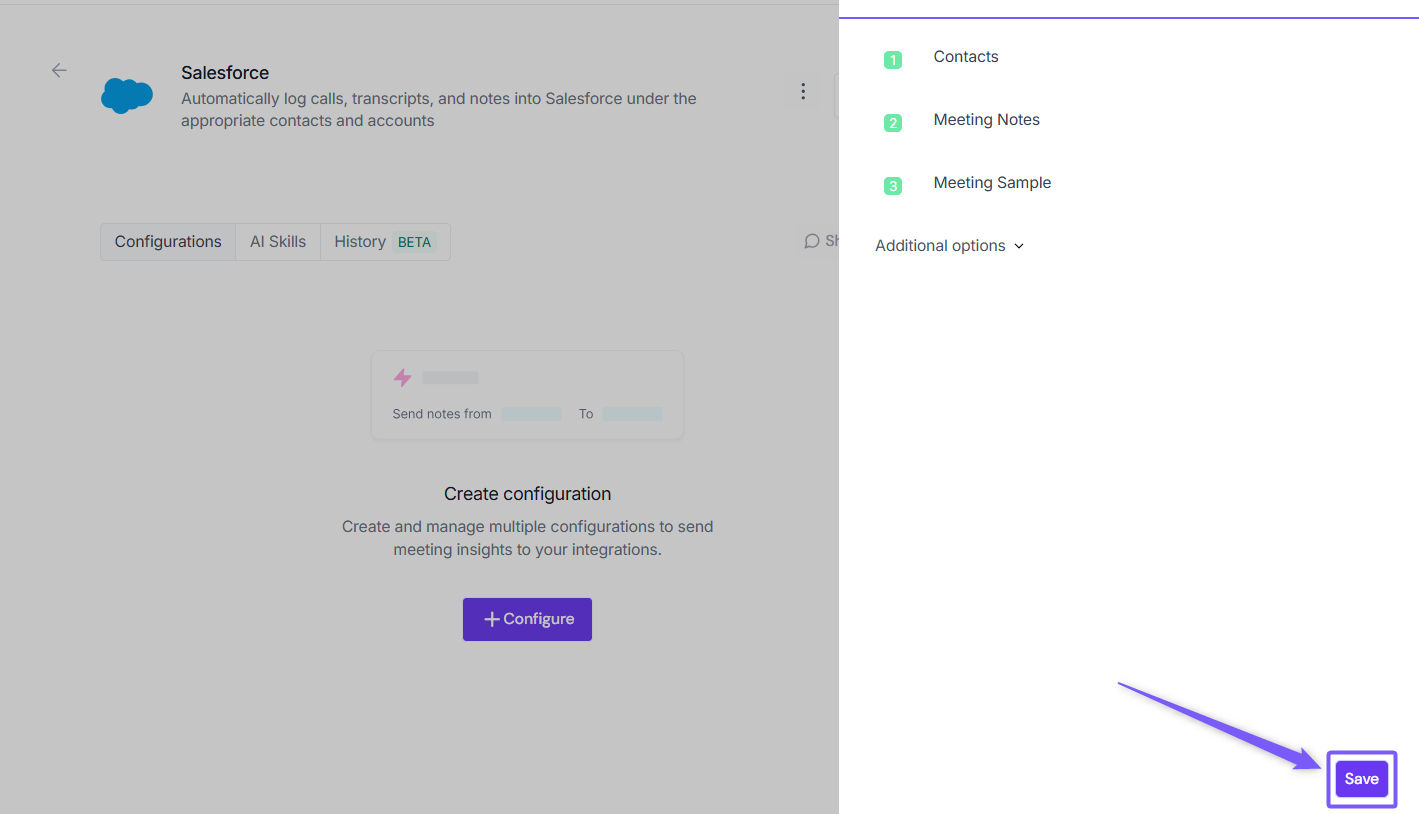The image size is (1419, 814).
Task: Click the pink lightning bolt icon
Action: [402, 377]
